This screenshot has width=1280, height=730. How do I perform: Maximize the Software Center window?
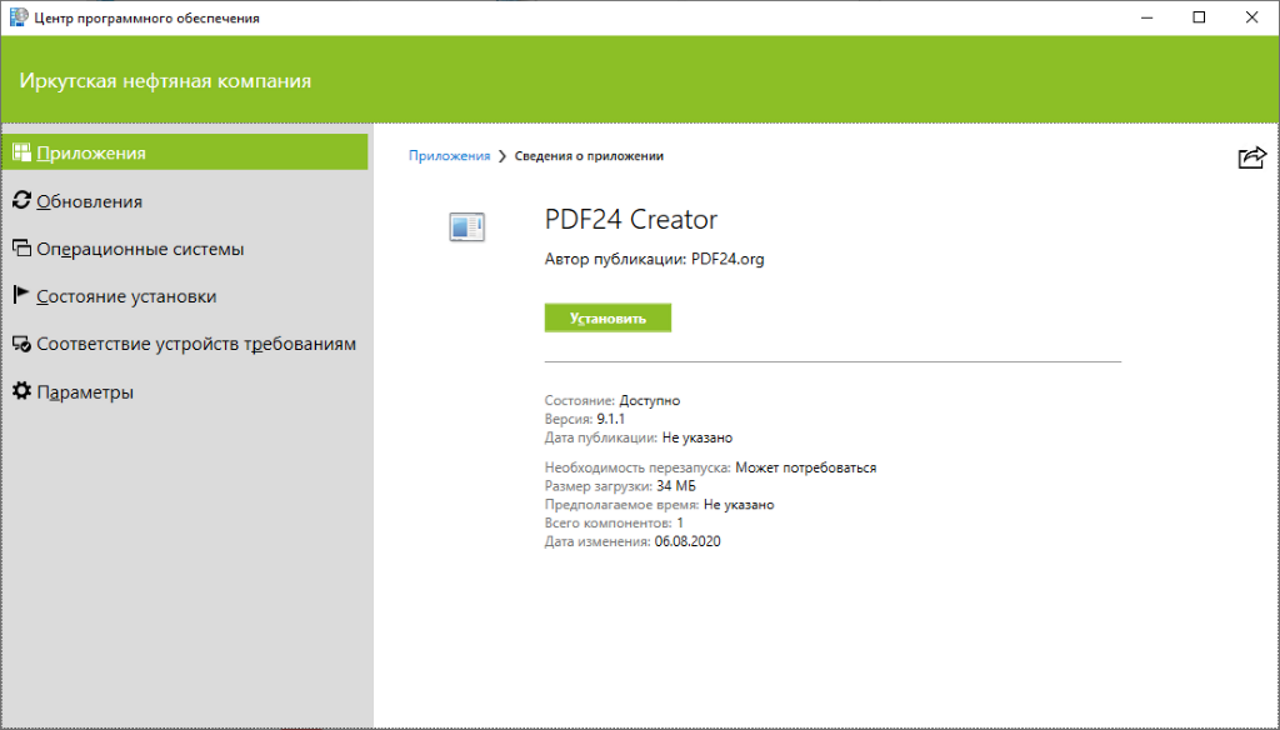1199,17
